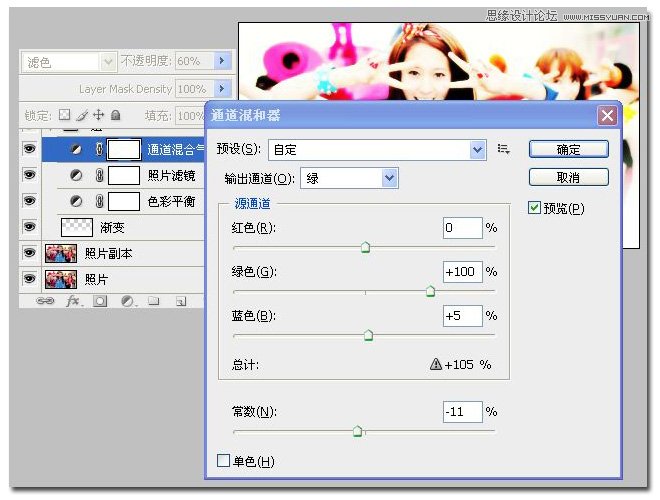Click the 常数(N) slider handle
The height and width of the screenshot is (500, 660).
357,431
